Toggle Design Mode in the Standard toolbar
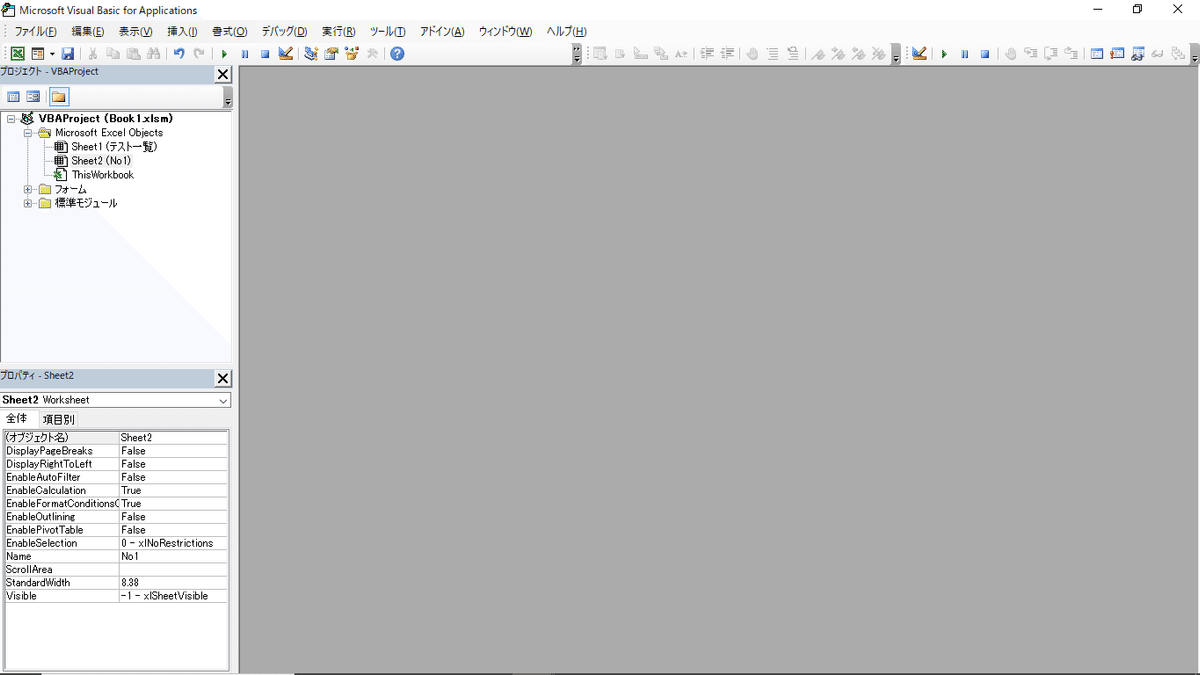Image resolution: width=1200 pixels, height=675 pixels. point(286,54)
